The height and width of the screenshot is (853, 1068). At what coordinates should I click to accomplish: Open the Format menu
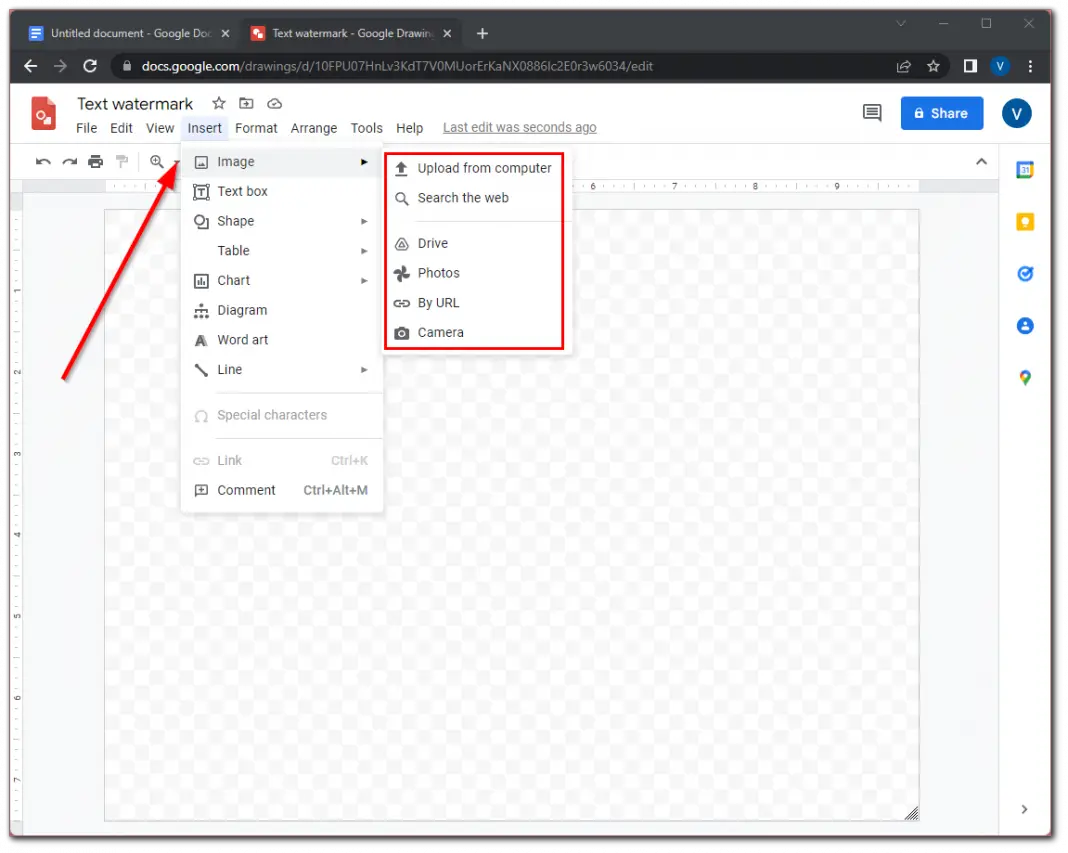click(256, 128)
